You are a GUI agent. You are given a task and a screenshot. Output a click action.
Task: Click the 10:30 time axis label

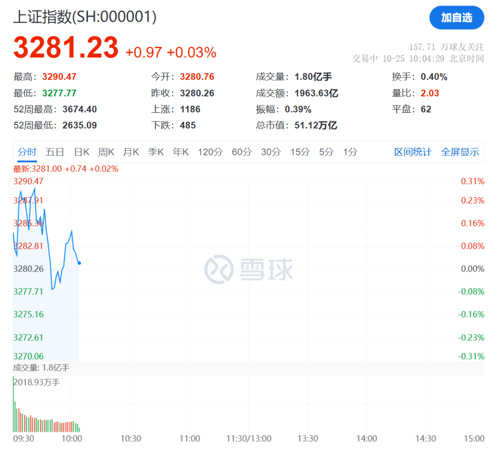[131, 439]
